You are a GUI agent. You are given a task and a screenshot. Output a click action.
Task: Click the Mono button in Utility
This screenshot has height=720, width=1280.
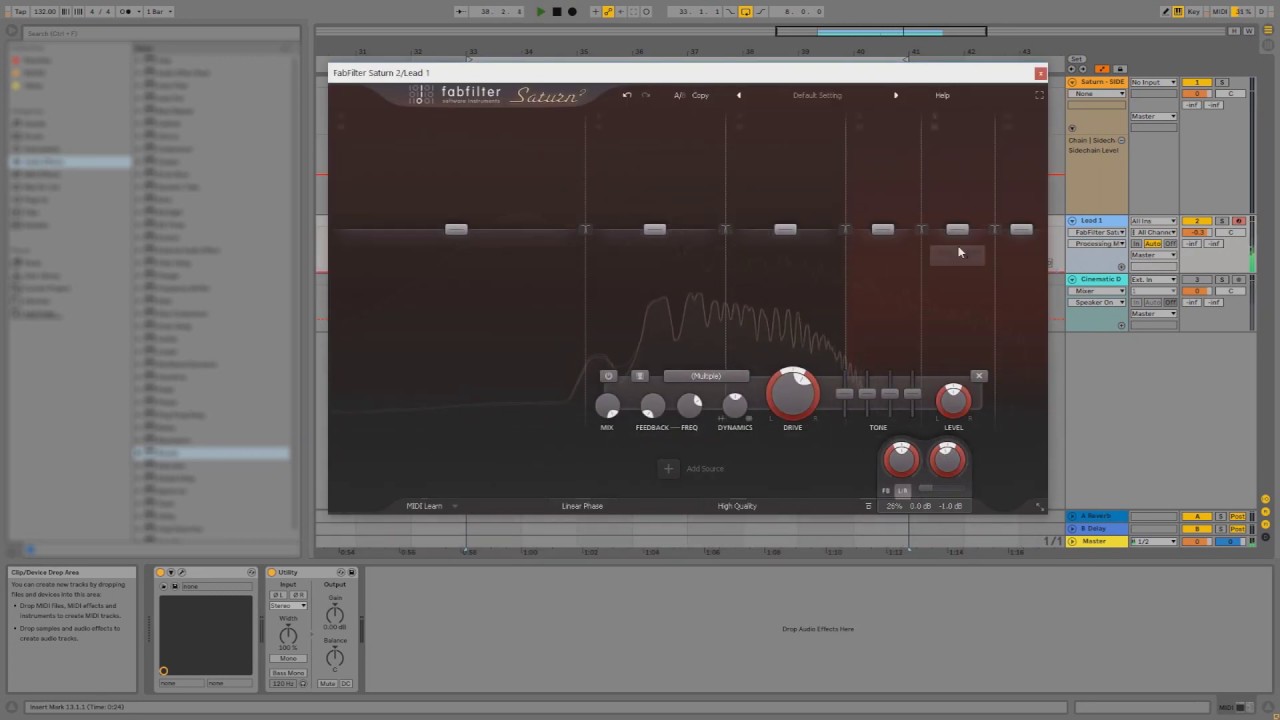pyautogui.click(x=288, y=658)
